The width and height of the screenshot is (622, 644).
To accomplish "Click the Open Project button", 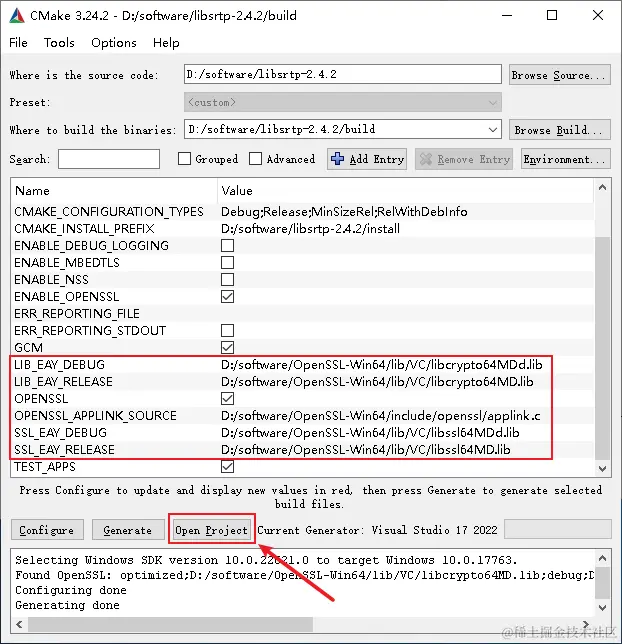I will [212, 530].
